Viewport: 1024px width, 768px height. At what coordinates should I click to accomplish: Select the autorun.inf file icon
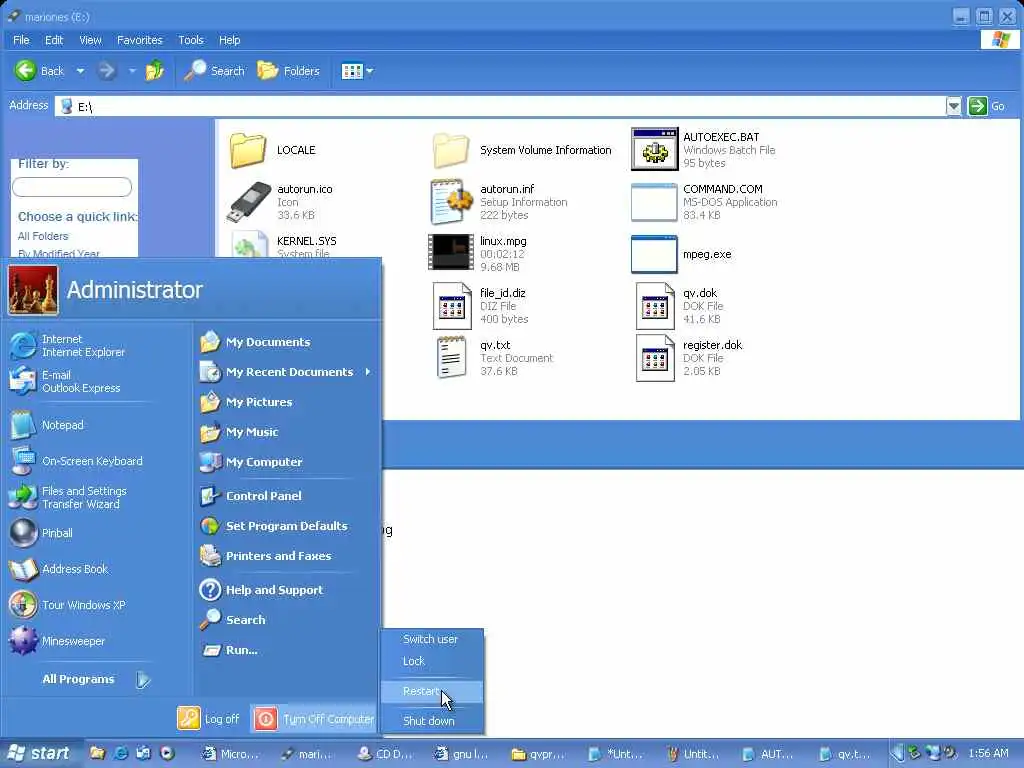coord(451,202)
